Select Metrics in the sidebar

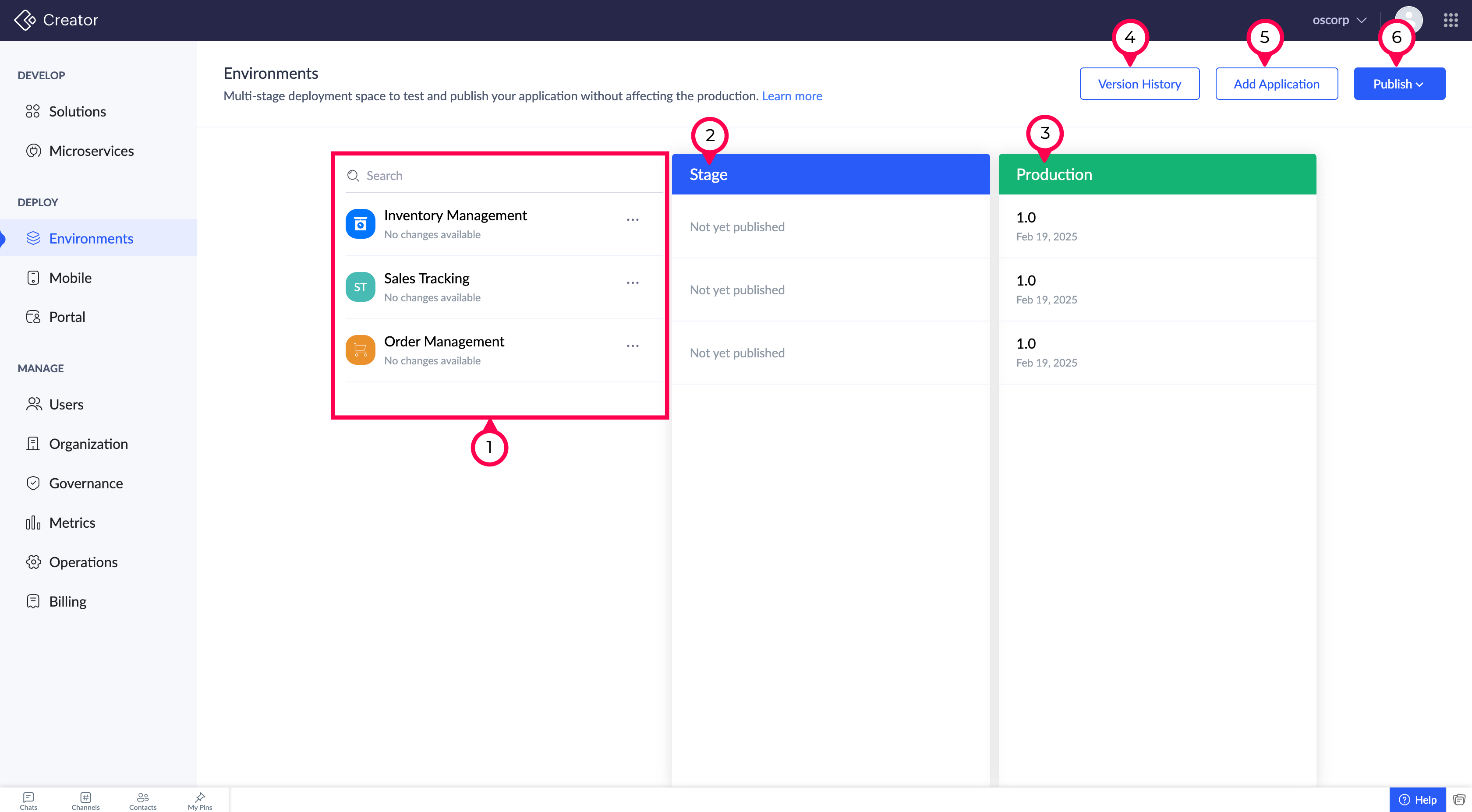(72, 523)
